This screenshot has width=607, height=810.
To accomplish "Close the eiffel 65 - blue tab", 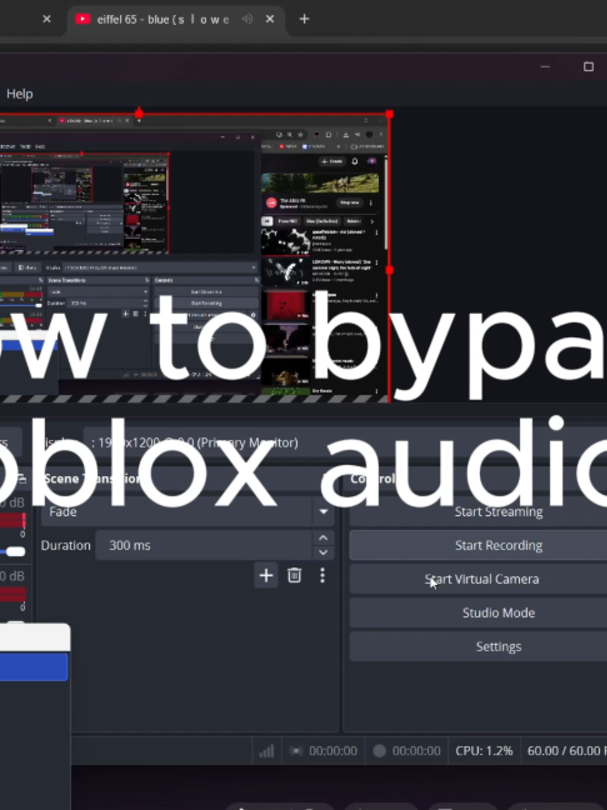I will tap(270, 19).
